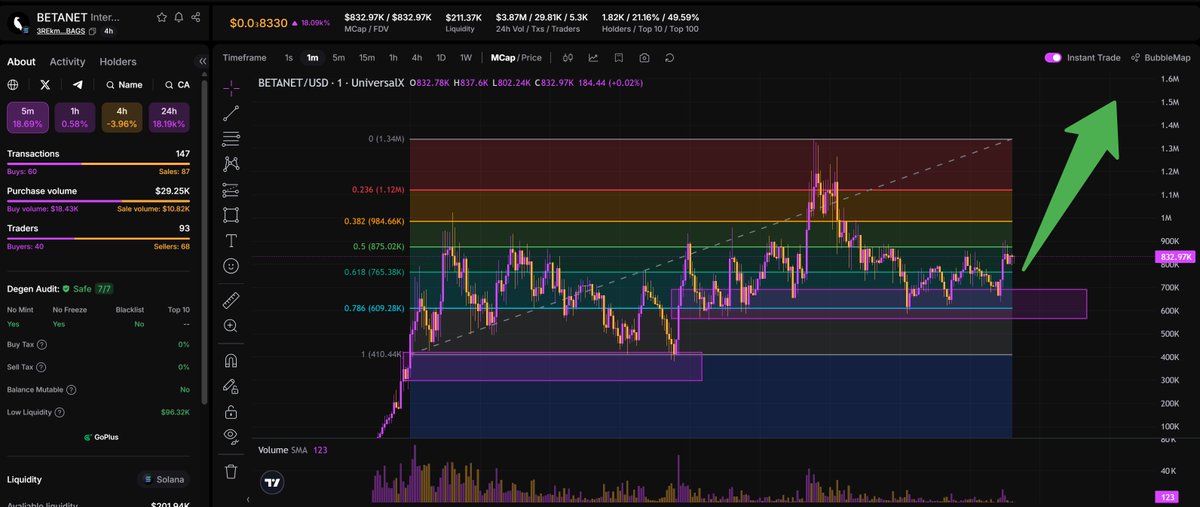
Task: Switch chart to MCap mode
Action: (x=502, y=57)
